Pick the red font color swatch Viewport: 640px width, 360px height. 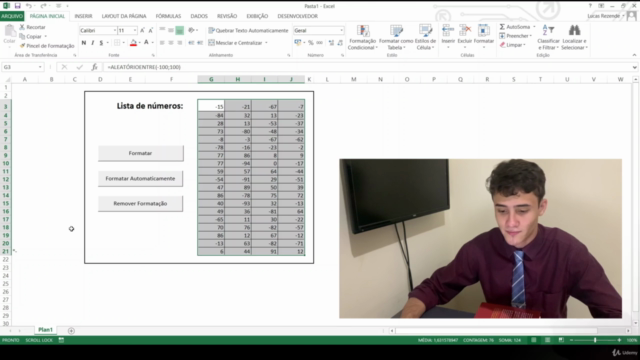pos(133,42)
